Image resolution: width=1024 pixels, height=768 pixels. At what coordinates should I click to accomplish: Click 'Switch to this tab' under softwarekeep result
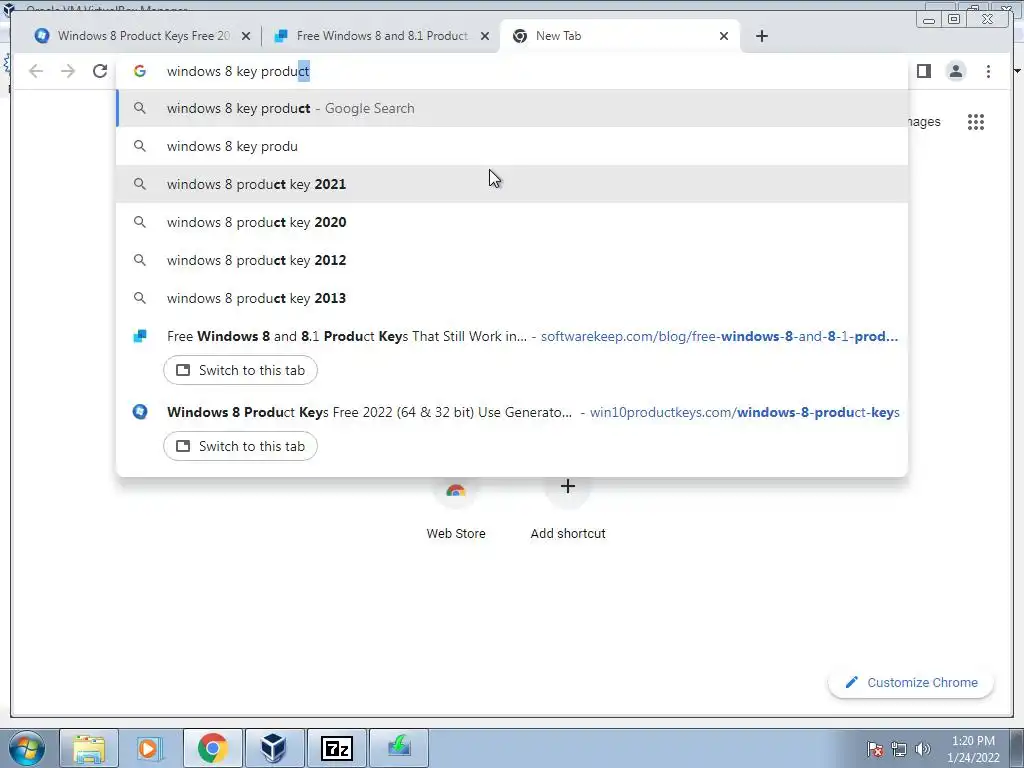point(240,370)
